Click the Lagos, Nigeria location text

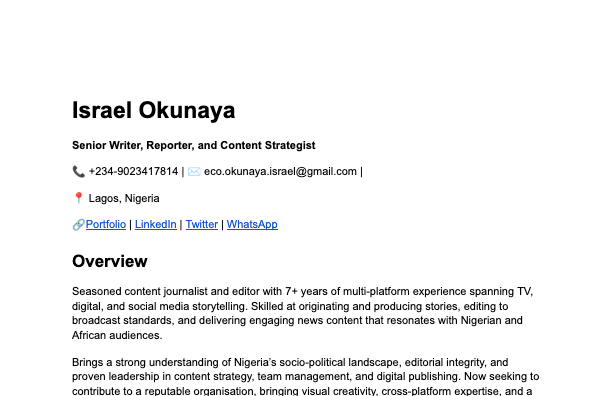pyautogui.click(x=124, y=198)
